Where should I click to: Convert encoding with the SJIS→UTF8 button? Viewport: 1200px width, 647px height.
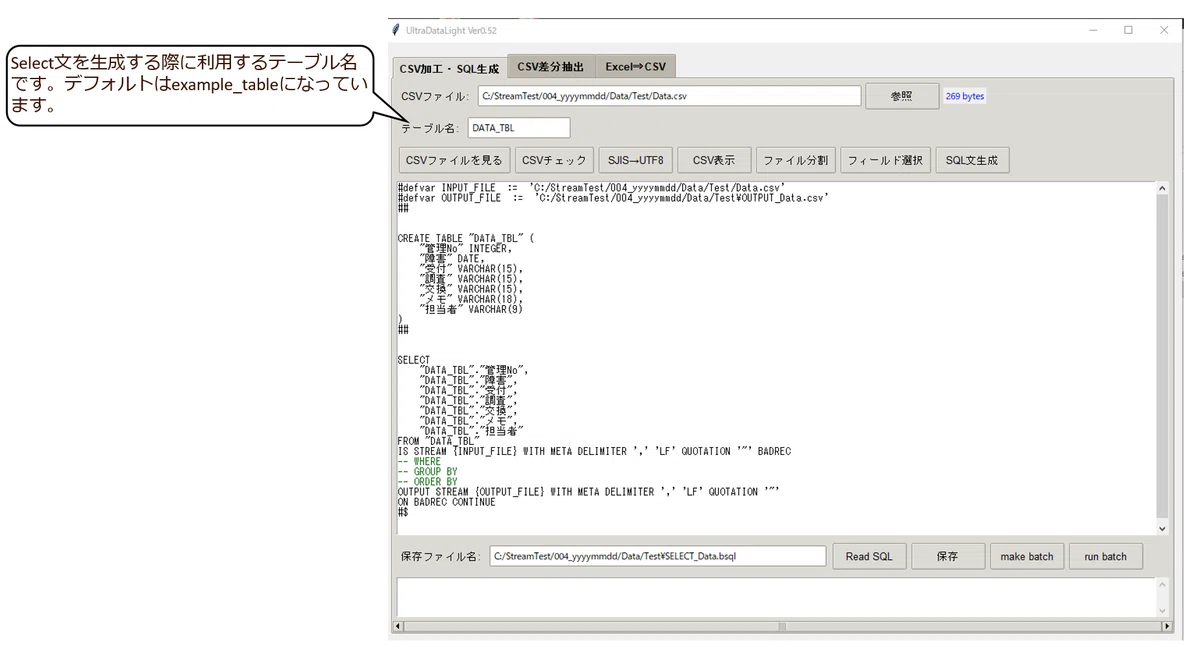[x=636, y=160]
